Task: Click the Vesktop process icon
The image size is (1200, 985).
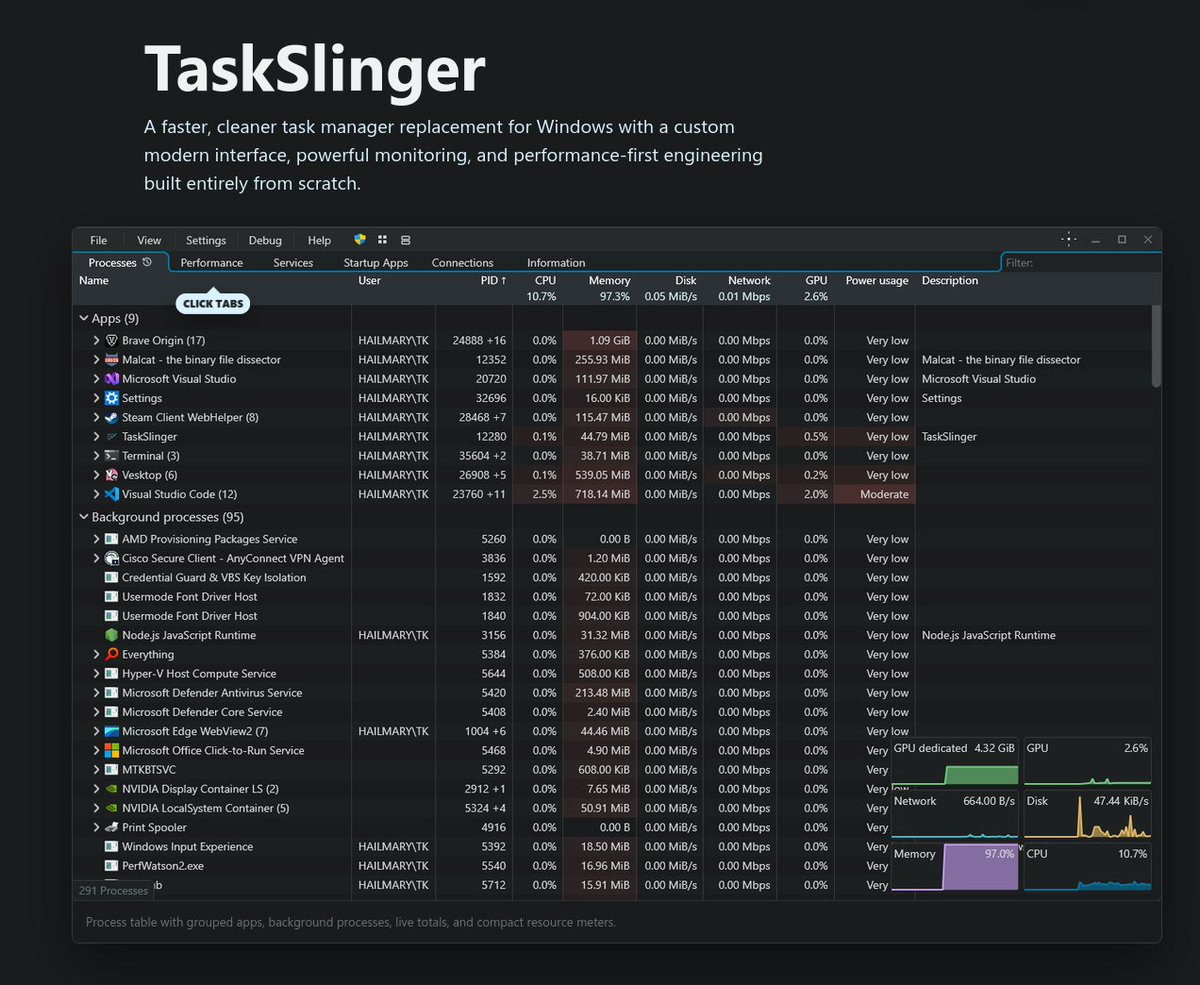Action: click(x=112, y=475)
